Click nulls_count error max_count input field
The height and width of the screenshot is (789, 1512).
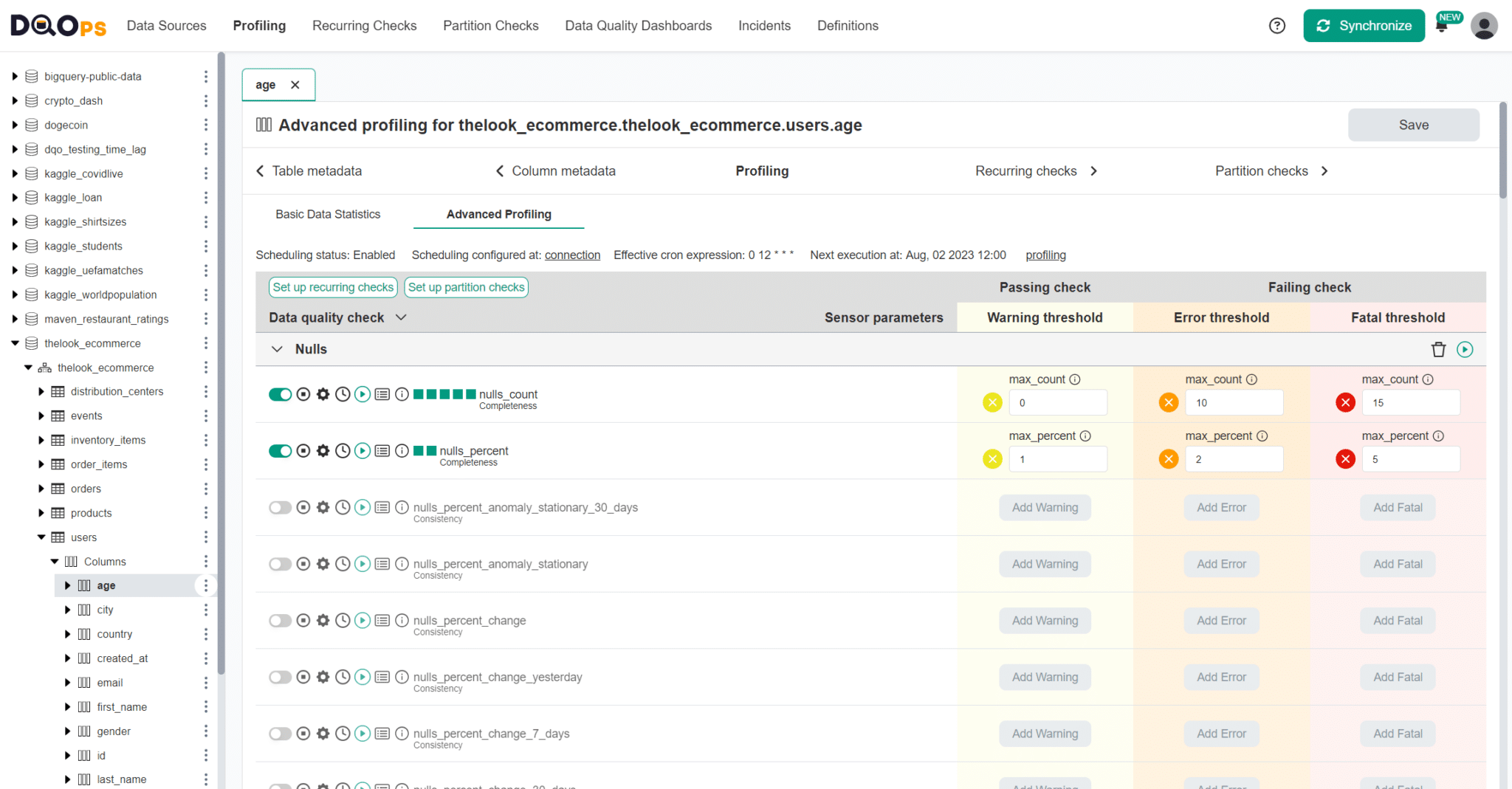point(1234,403)
